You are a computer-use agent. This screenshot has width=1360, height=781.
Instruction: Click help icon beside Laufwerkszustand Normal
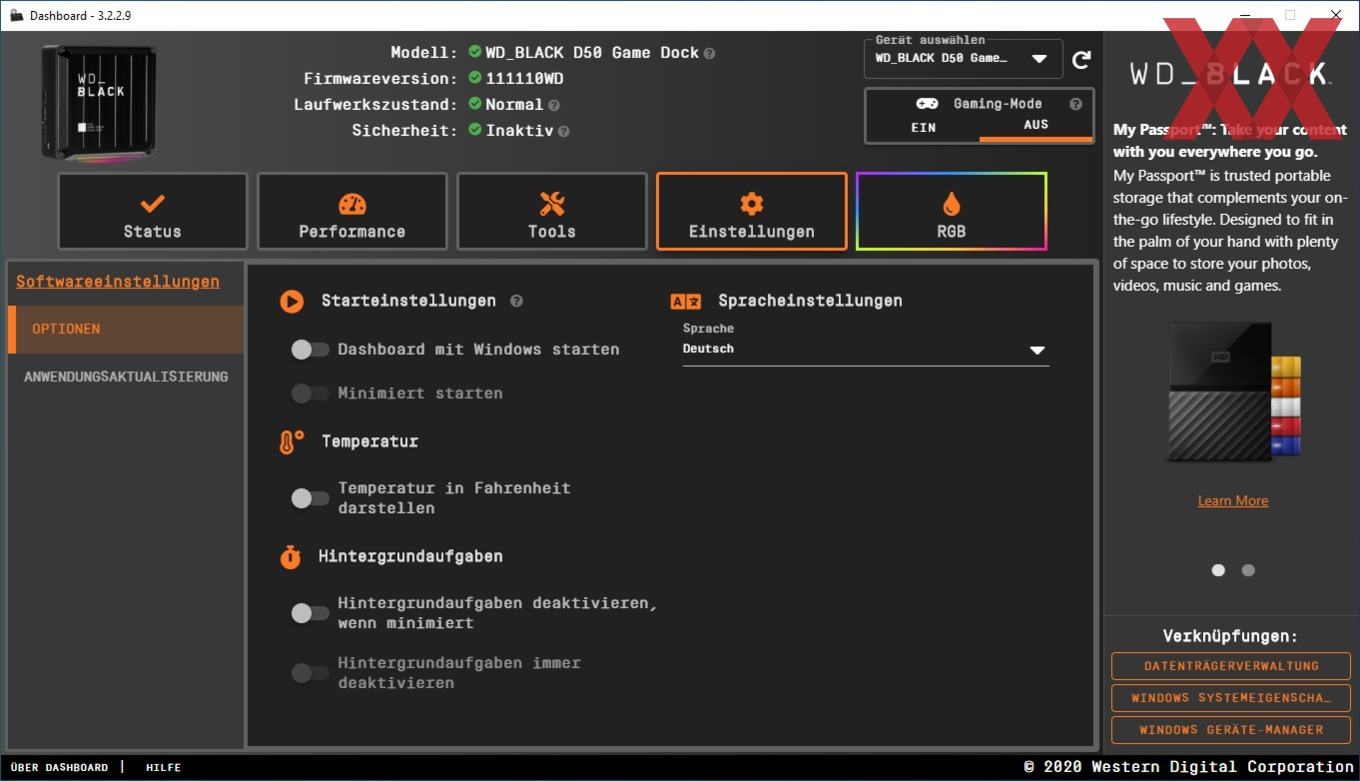(553, 105)
